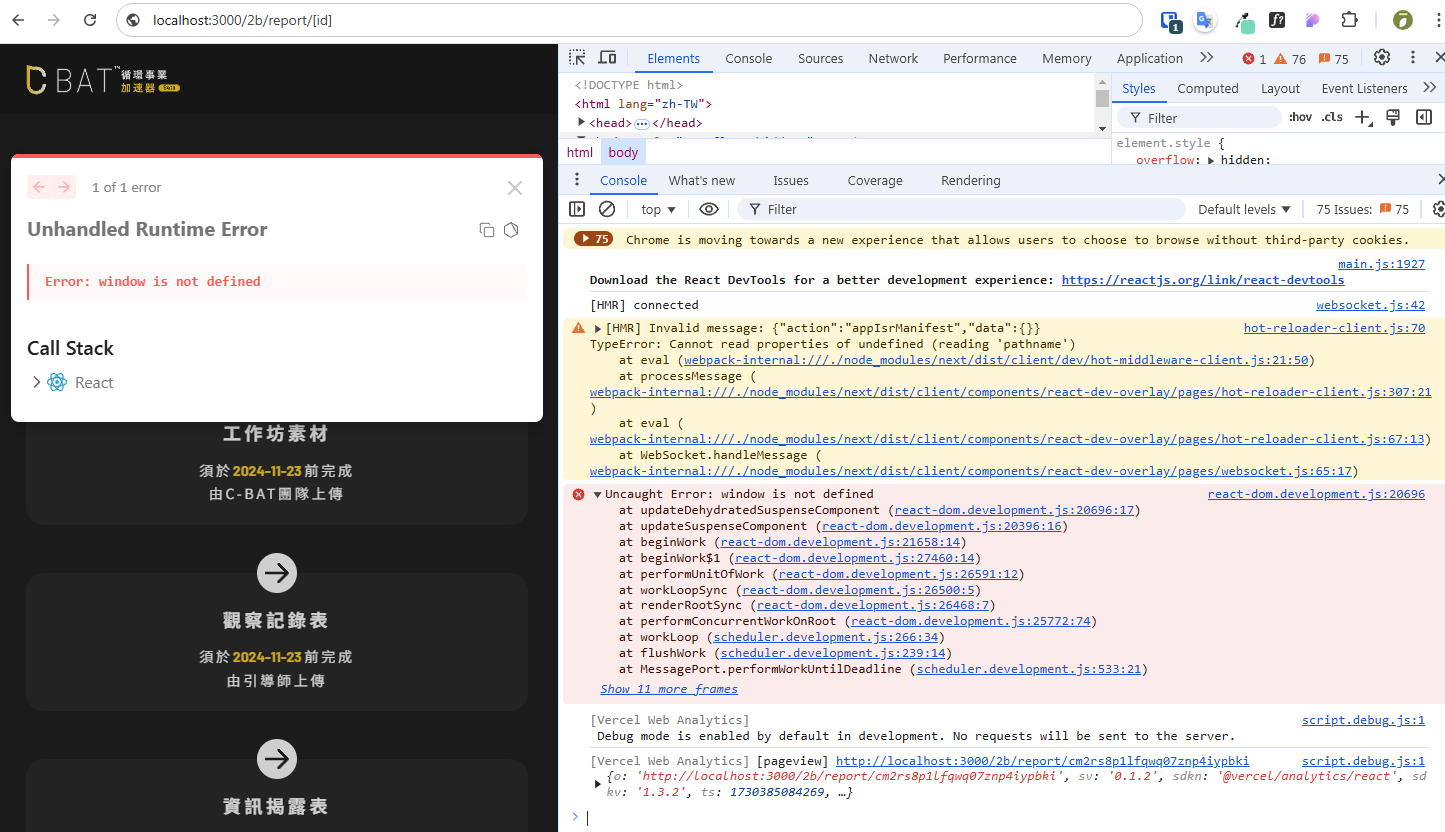The image size is (1445, 832).
Task: Toggle the .cls element classes panel
Action: (1332, 118)
